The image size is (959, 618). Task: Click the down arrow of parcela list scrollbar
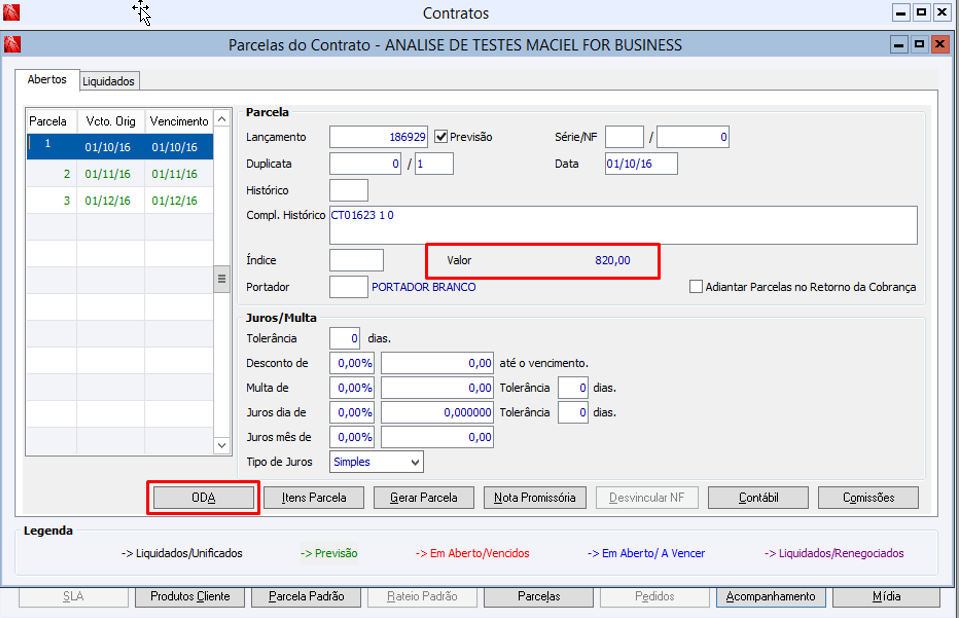click(x=222, y=445)
